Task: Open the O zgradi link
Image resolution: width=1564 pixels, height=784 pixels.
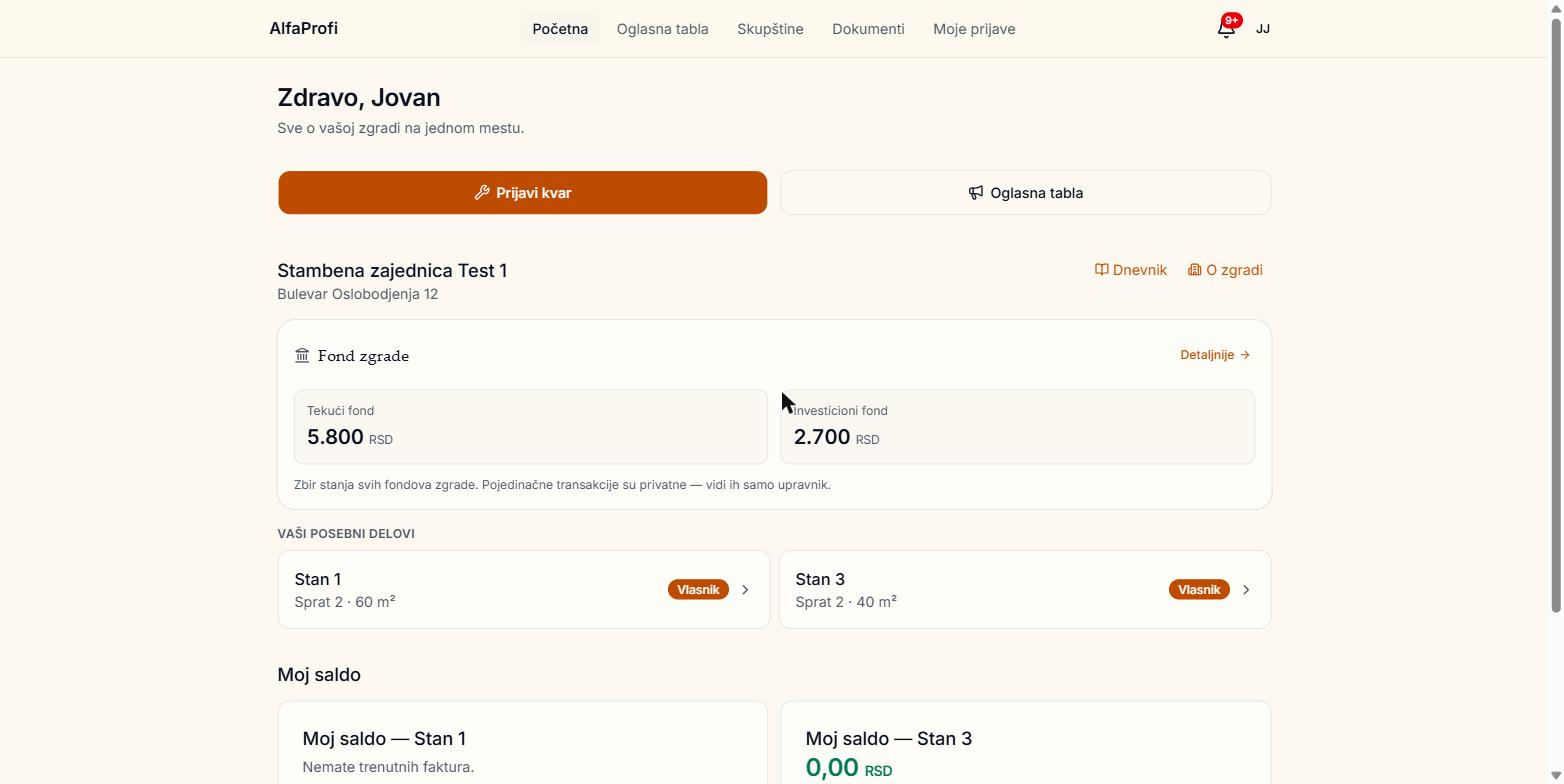Action: [x=1225, y=270]
